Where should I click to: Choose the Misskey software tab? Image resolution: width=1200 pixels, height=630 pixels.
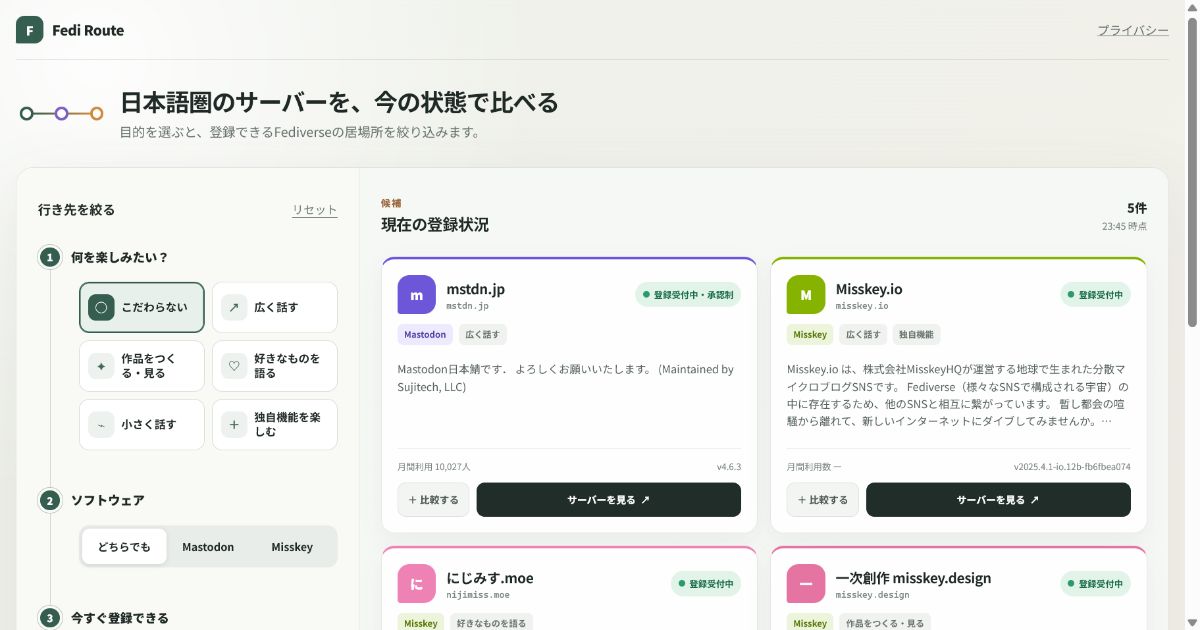point(292,547)
